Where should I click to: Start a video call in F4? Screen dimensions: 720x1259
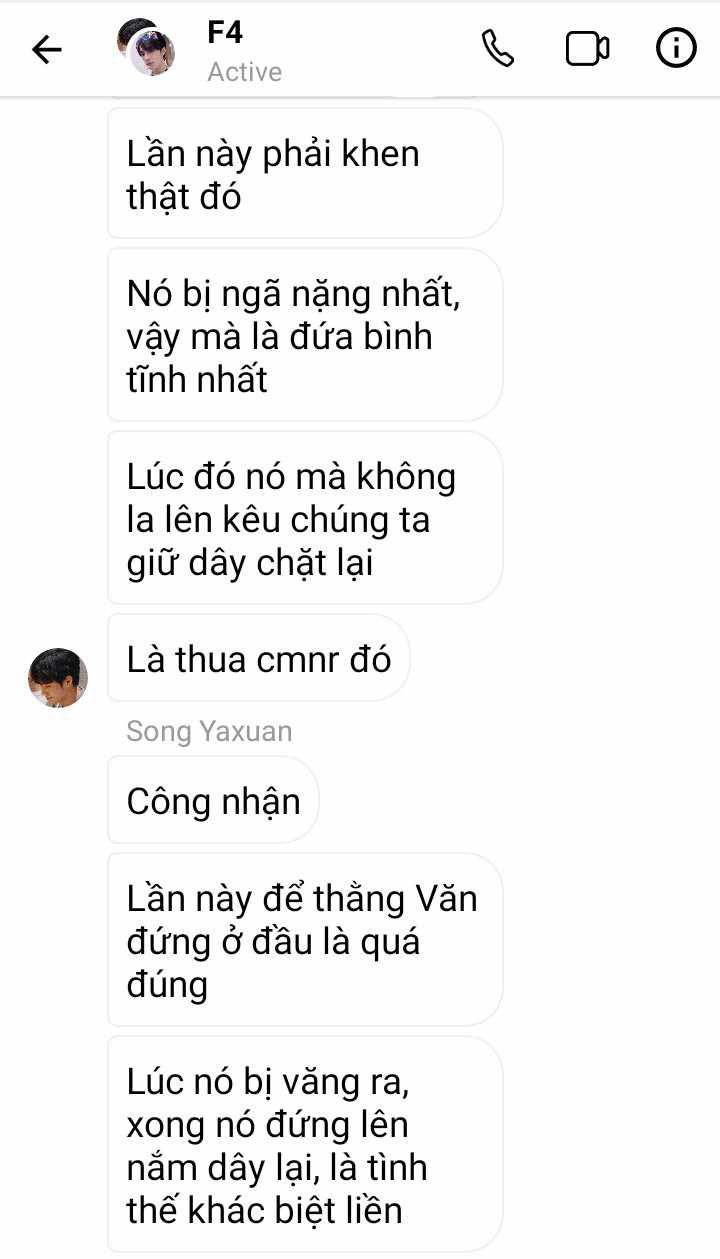click(587, 49)
